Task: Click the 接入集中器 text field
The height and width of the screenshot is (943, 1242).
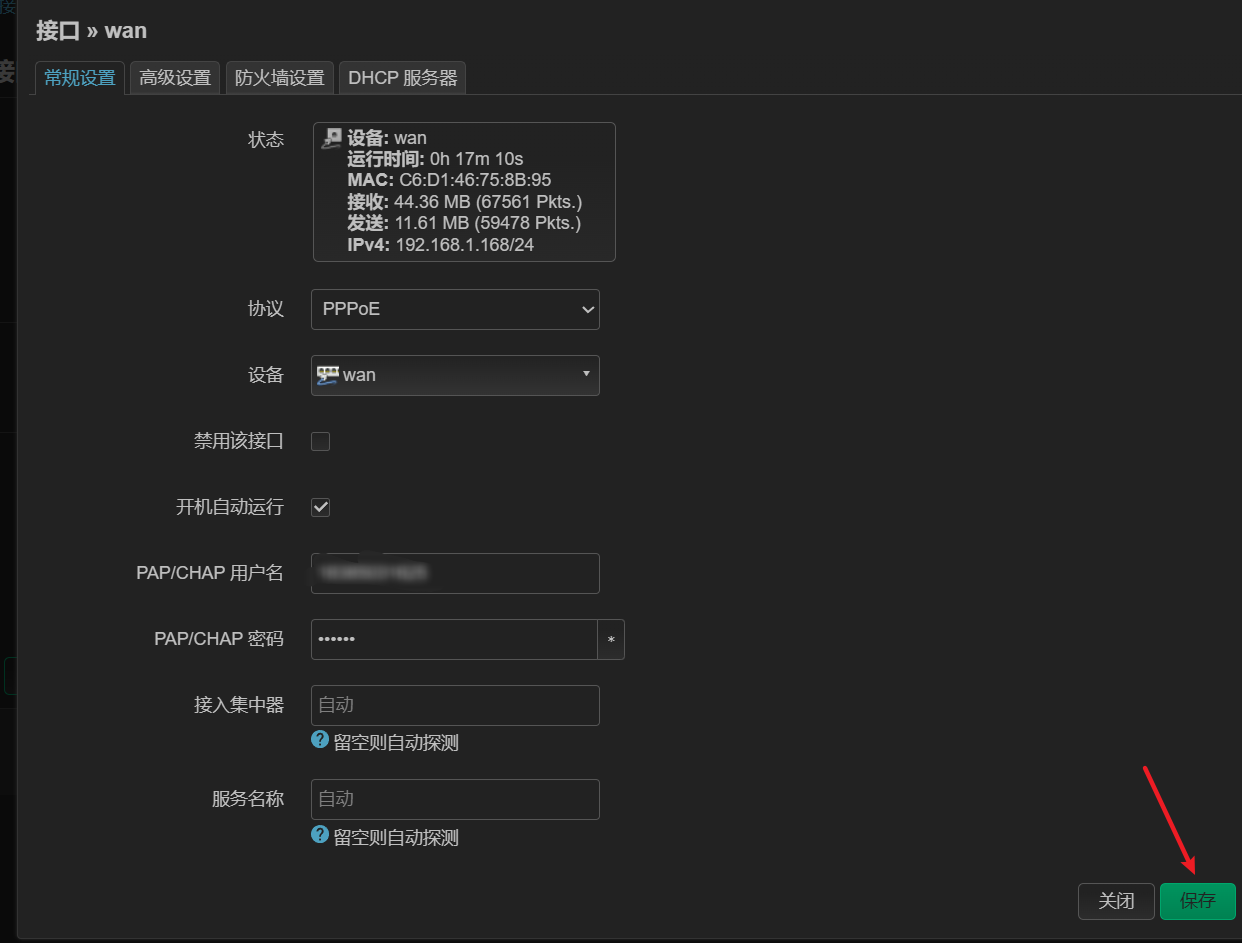Action: click(x=455, y=705)
